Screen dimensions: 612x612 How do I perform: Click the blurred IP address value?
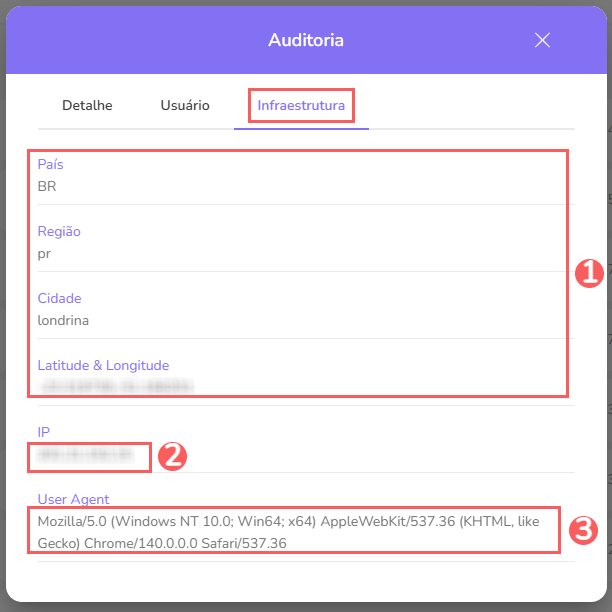[x=84, y=455]
